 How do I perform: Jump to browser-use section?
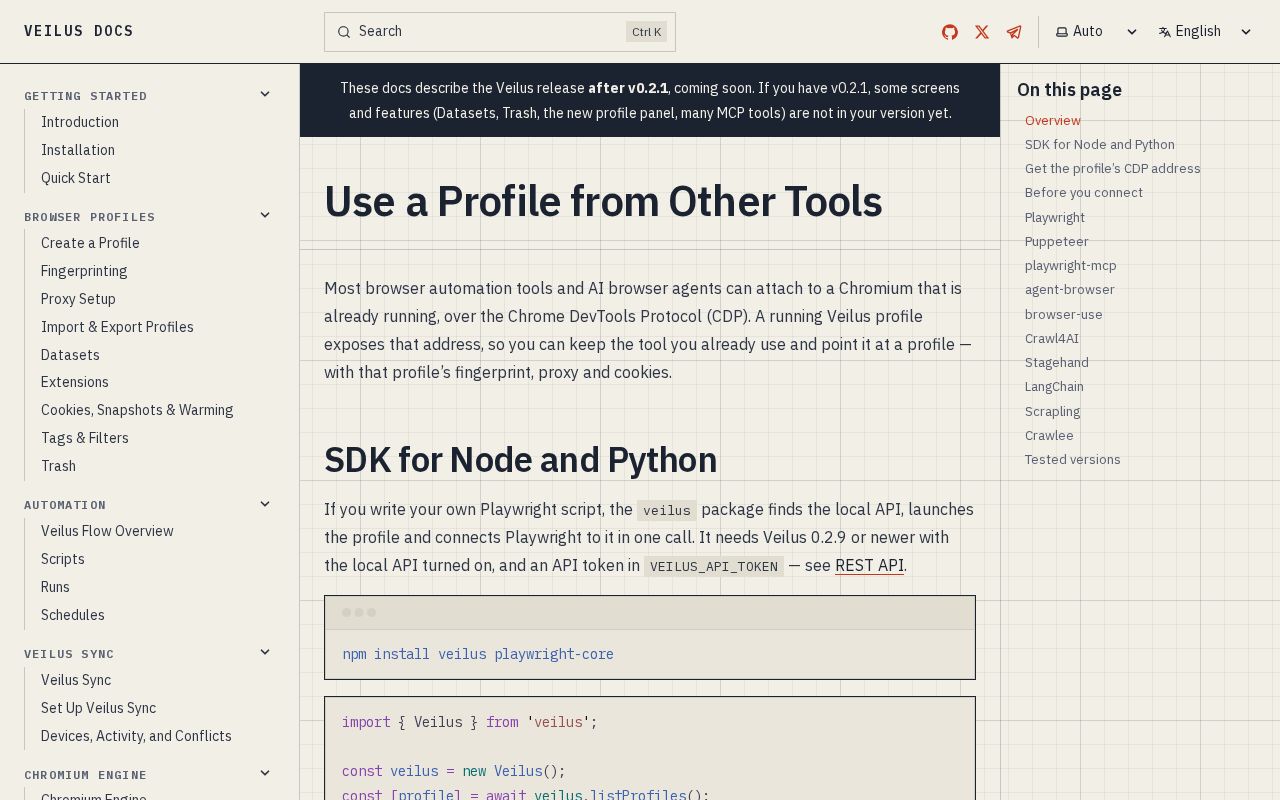(1064, 314)
